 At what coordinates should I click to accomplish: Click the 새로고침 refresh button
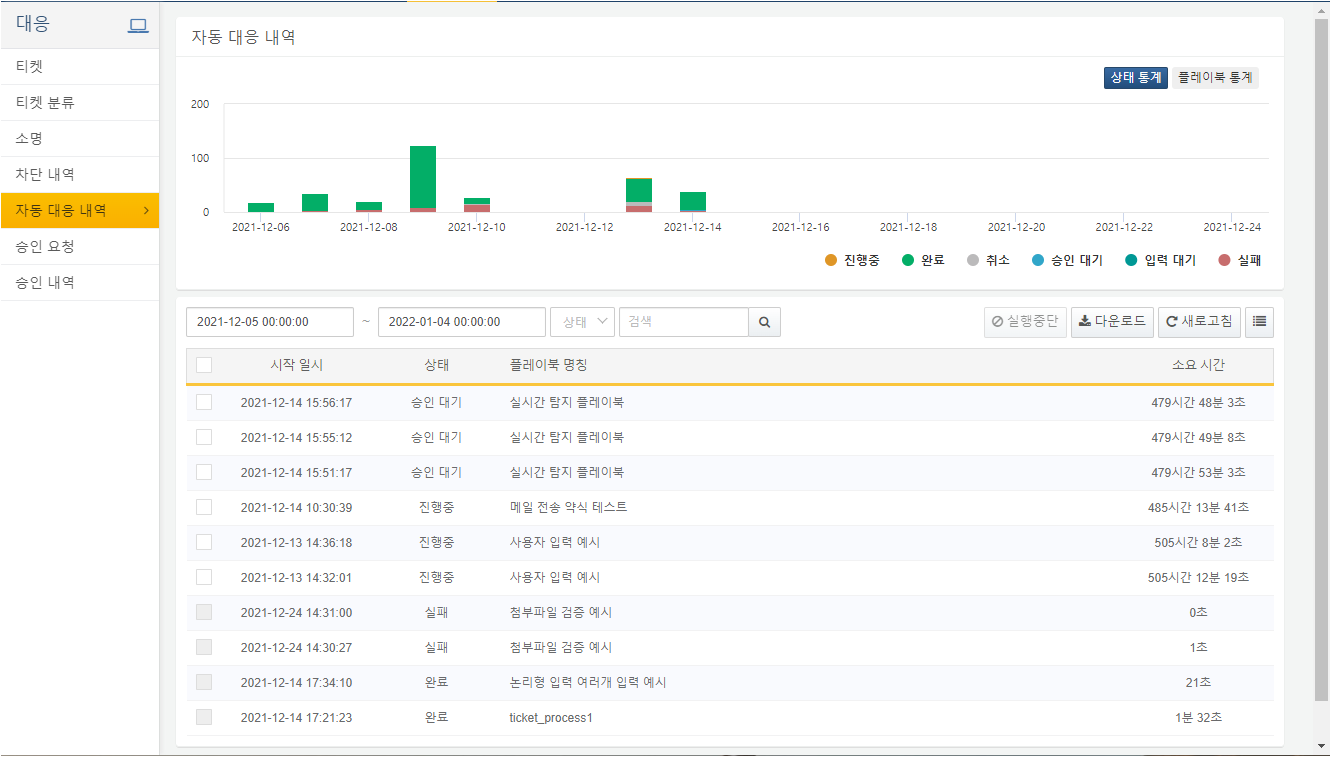[x=1199, y=322]
